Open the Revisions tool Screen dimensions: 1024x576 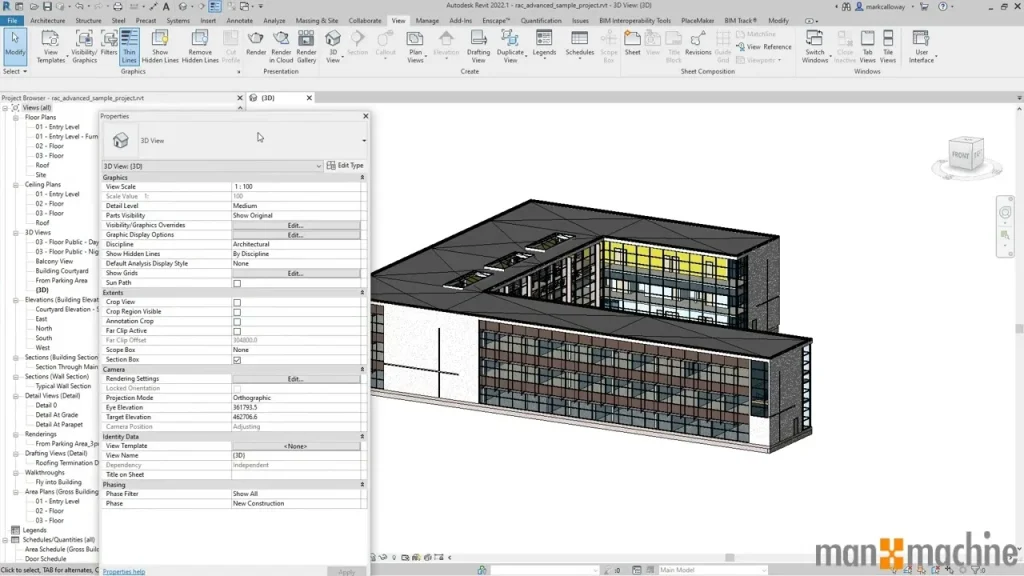click(x=697, y=43)
